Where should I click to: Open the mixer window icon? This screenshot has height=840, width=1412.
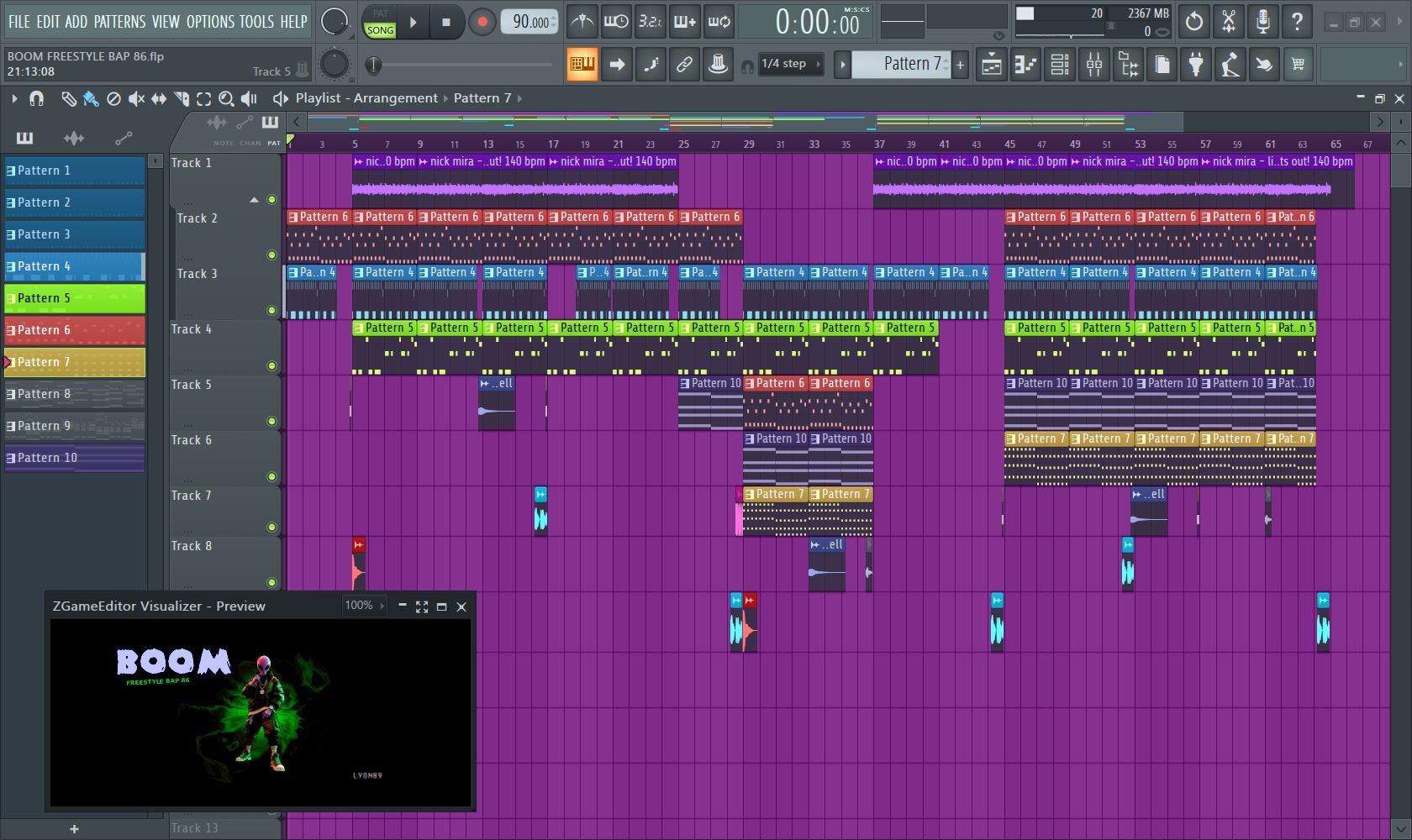tap(1093, 64)
